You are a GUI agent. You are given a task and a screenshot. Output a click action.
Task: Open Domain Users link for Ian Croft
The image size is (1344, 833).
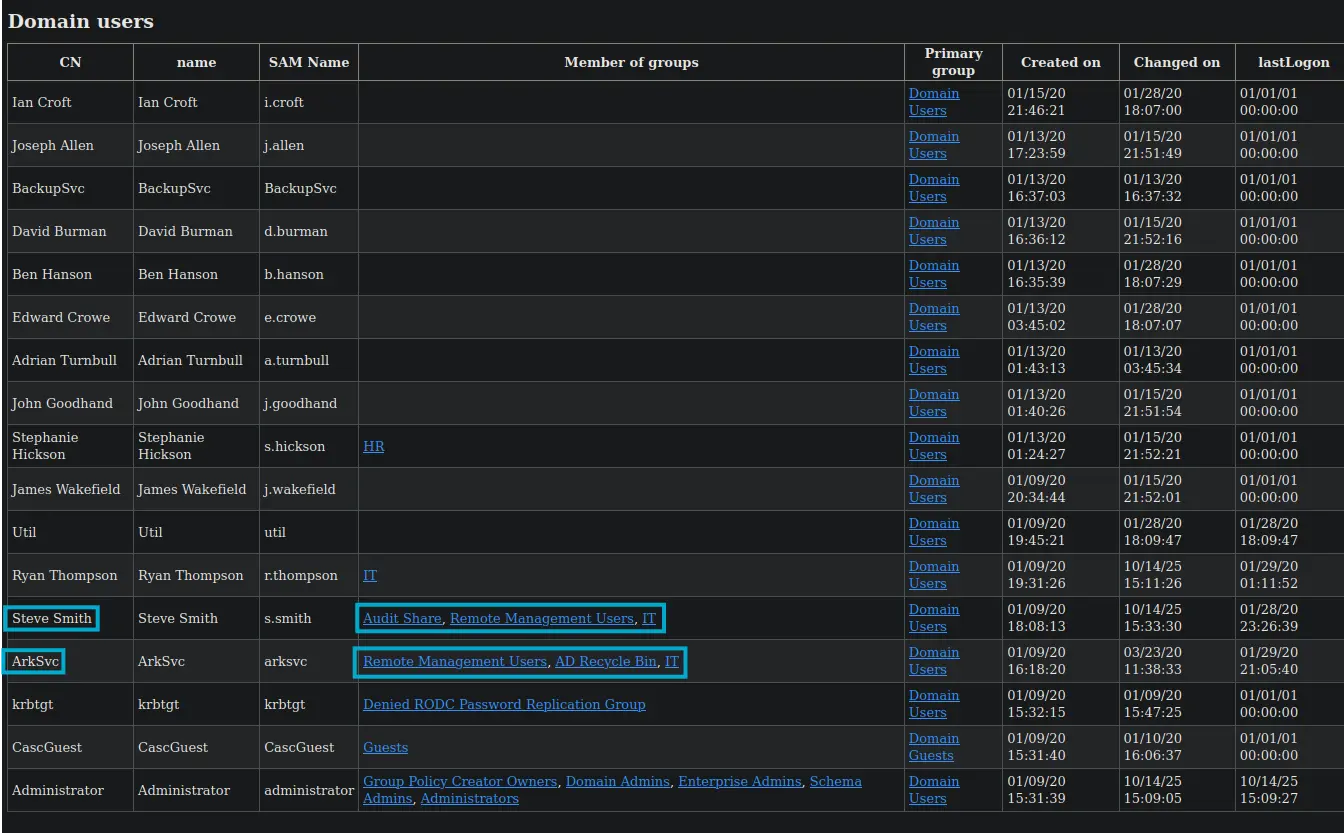tap(933, 102)
